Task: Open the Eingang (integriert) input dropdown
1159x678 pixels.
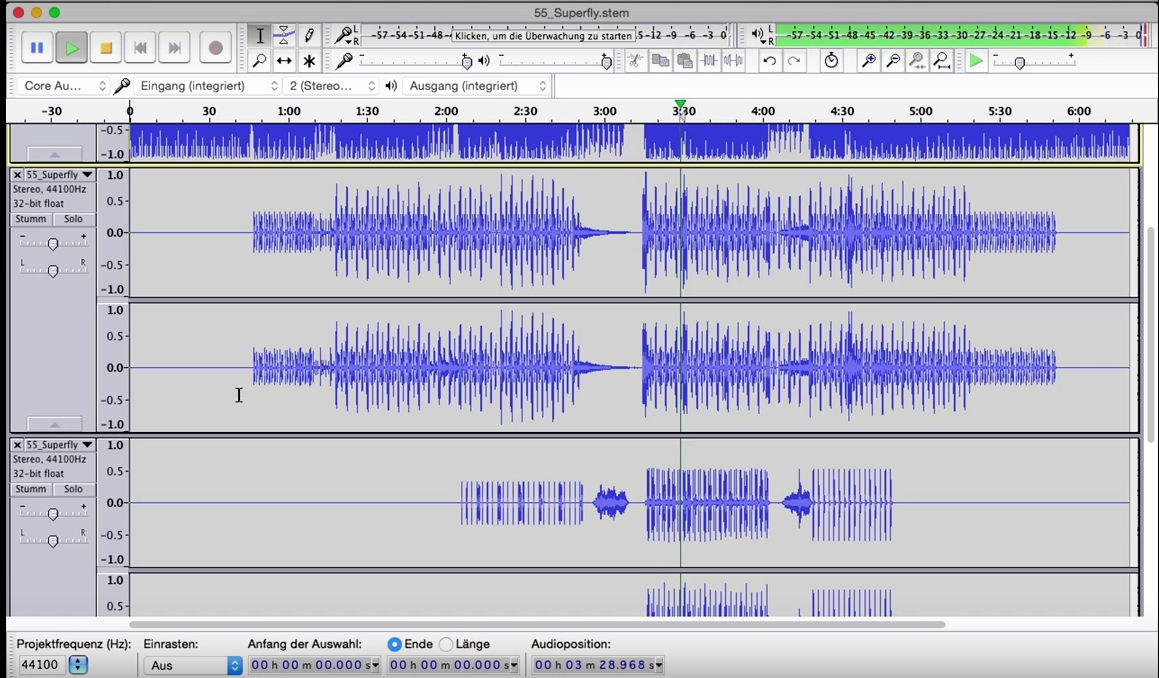Action: [209, 86]
